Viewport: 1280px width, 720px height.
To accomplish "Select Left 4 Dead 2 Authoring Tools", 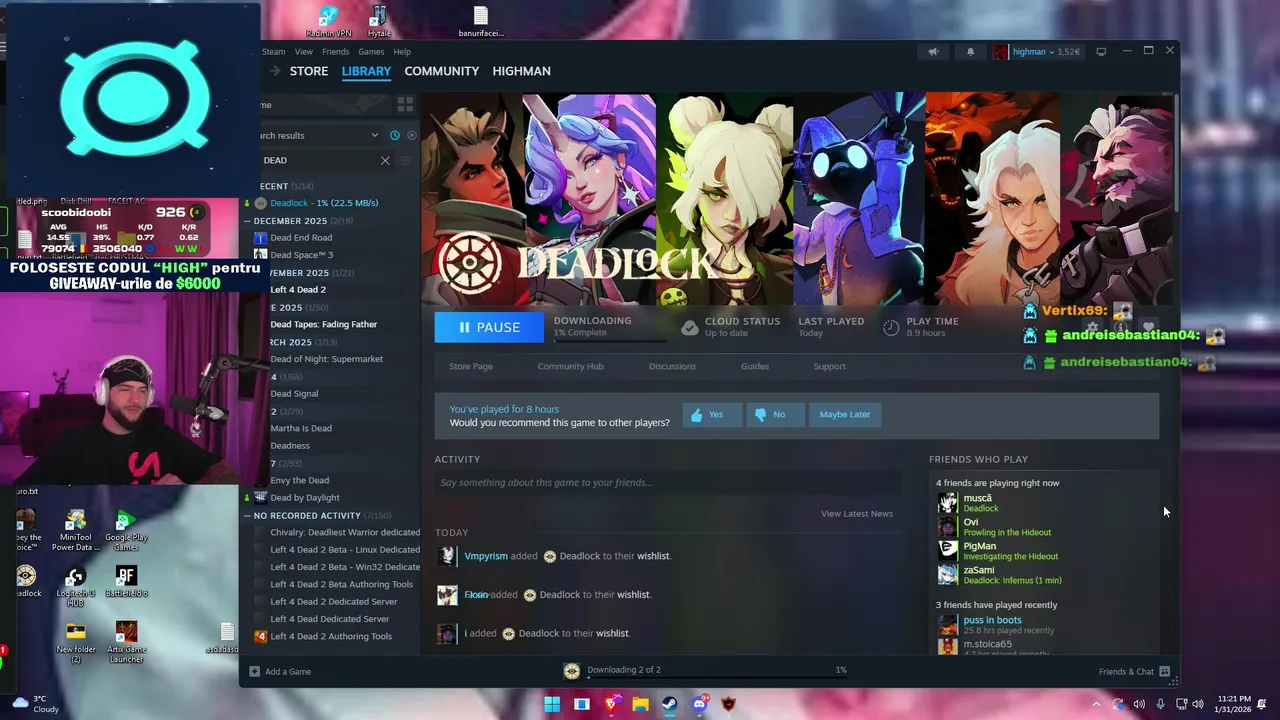I will coord(331,636).
